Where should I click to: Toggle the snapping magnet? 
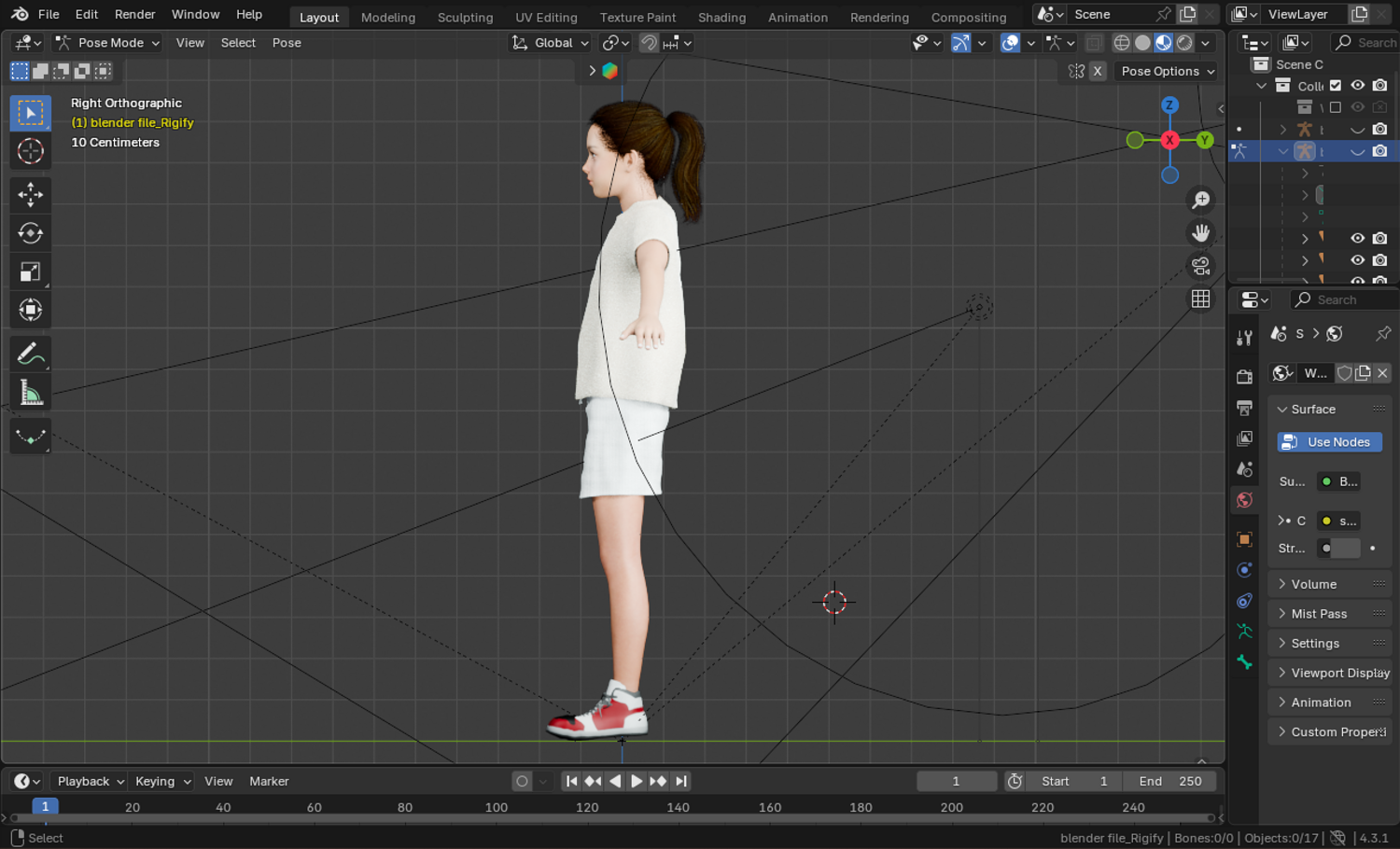coord(649,43)
